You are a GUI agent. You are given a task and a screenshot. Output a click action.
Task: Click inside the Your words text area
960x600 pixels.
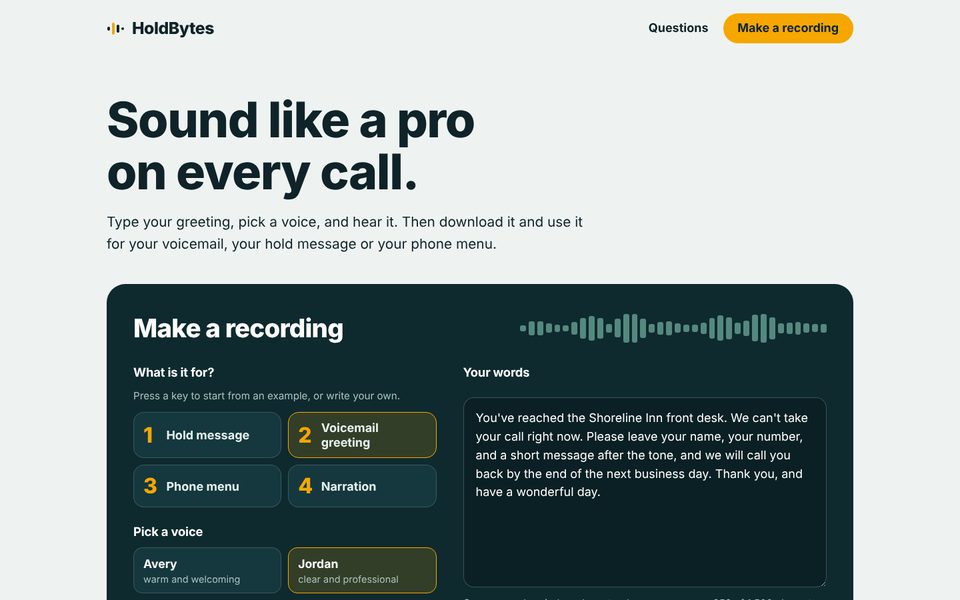point(645,492)
